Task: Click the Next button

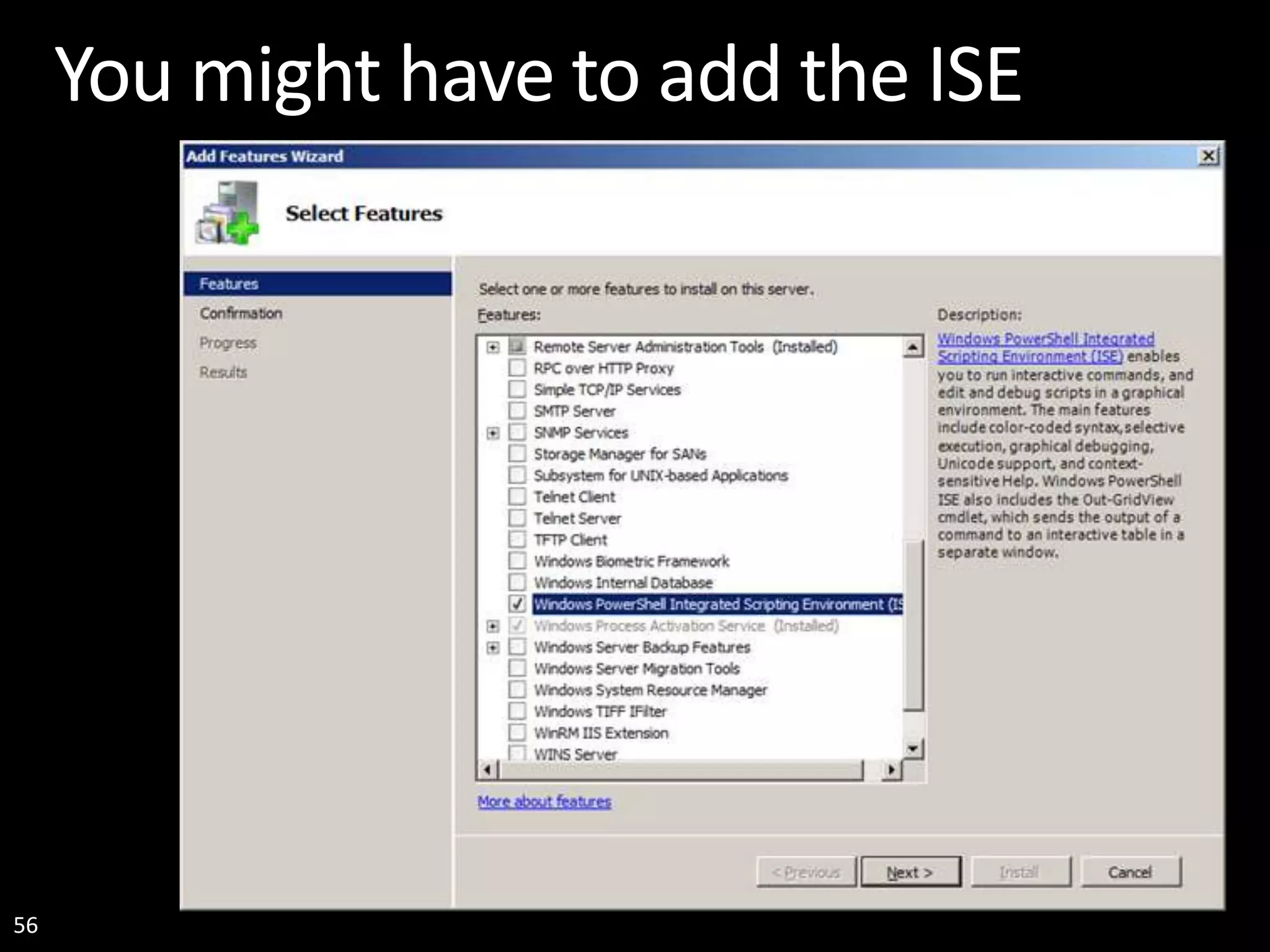Action: (910, 872)
